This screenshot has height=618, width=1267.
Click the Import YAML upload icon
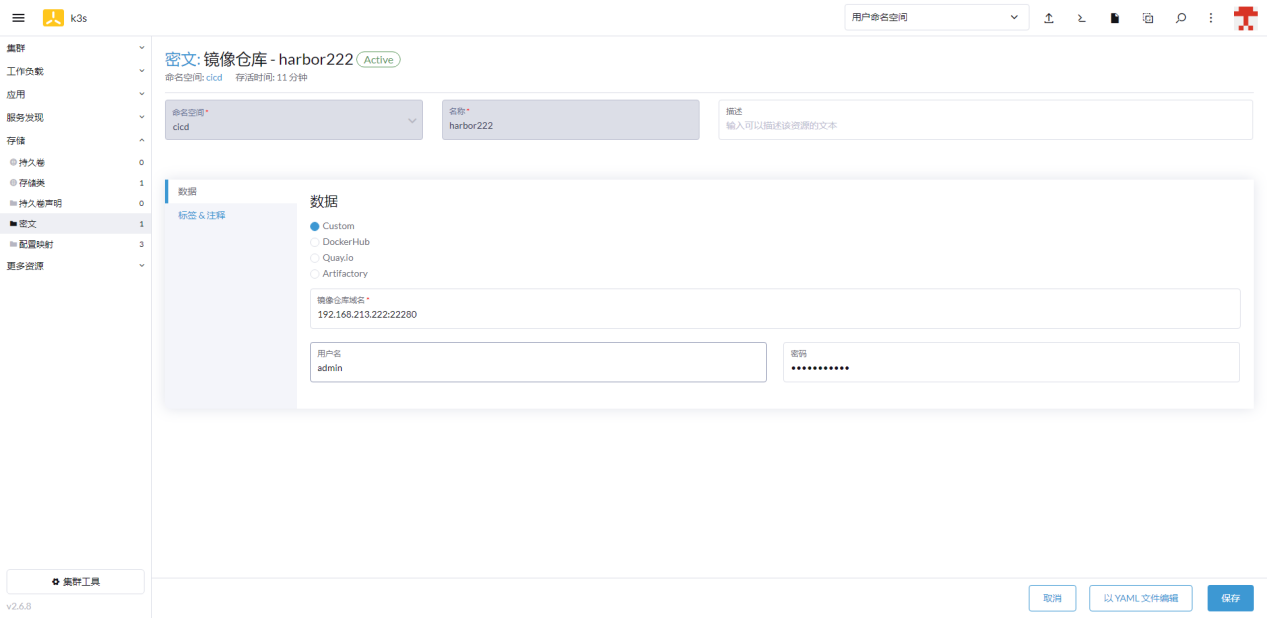coord(1049,18)
